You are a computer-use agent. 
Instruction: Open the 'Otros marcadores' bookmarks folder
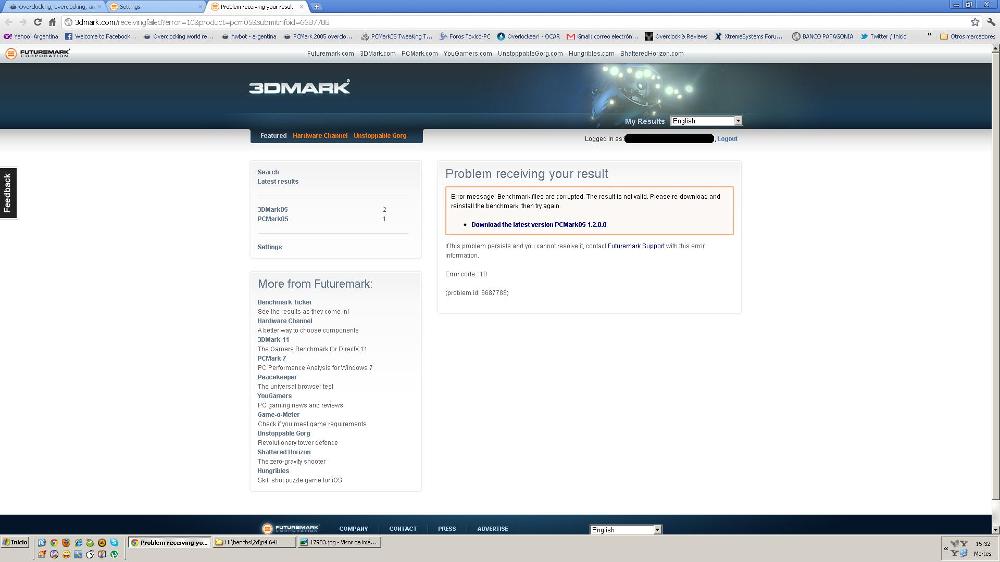coord(967,36)
